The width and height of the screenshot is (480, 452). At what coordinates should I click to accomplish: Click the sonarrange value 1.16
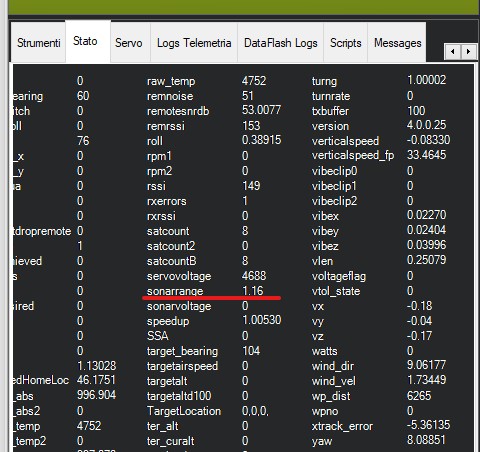coord(253,291)
